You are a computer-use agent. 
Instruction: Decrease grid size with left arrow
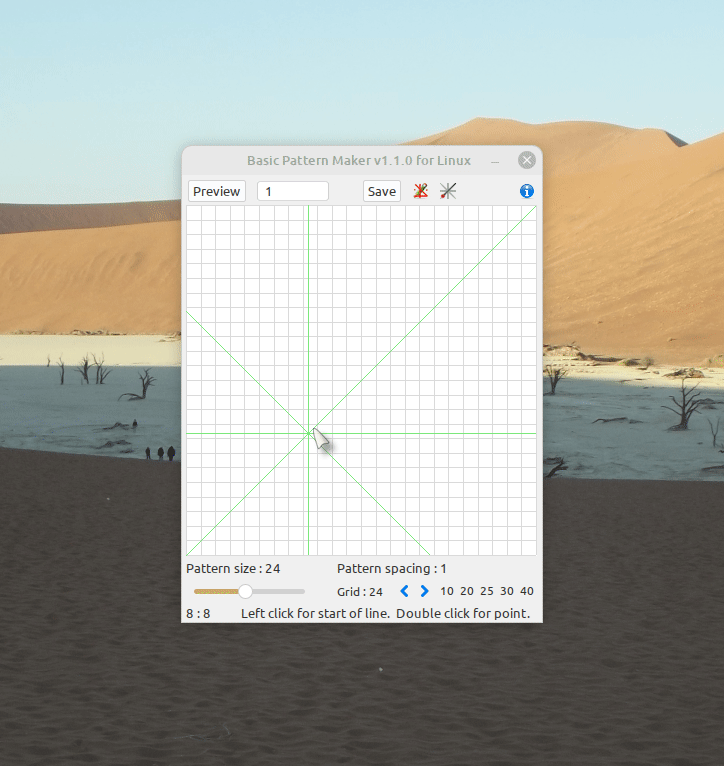coord(404,592)
